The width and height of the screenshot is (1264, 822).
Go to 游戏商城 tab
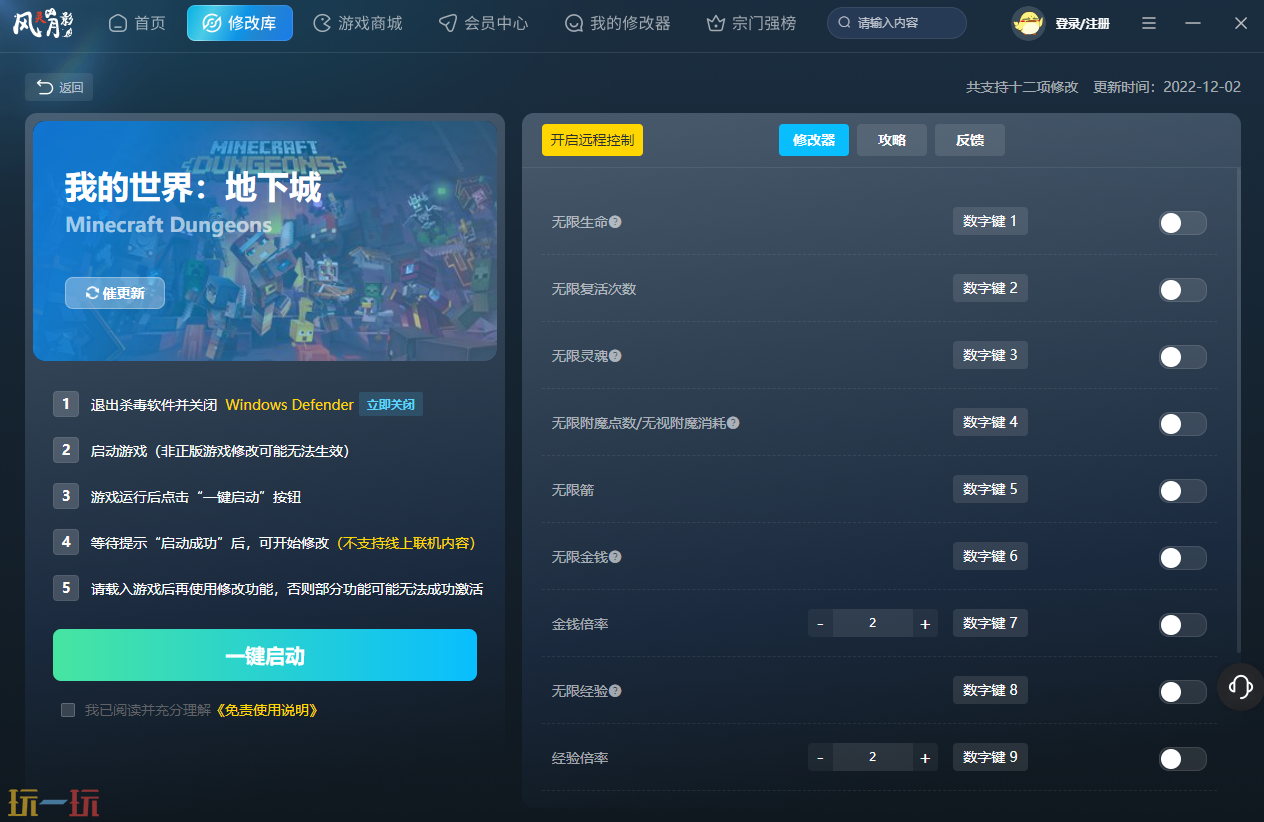point(358,23)
